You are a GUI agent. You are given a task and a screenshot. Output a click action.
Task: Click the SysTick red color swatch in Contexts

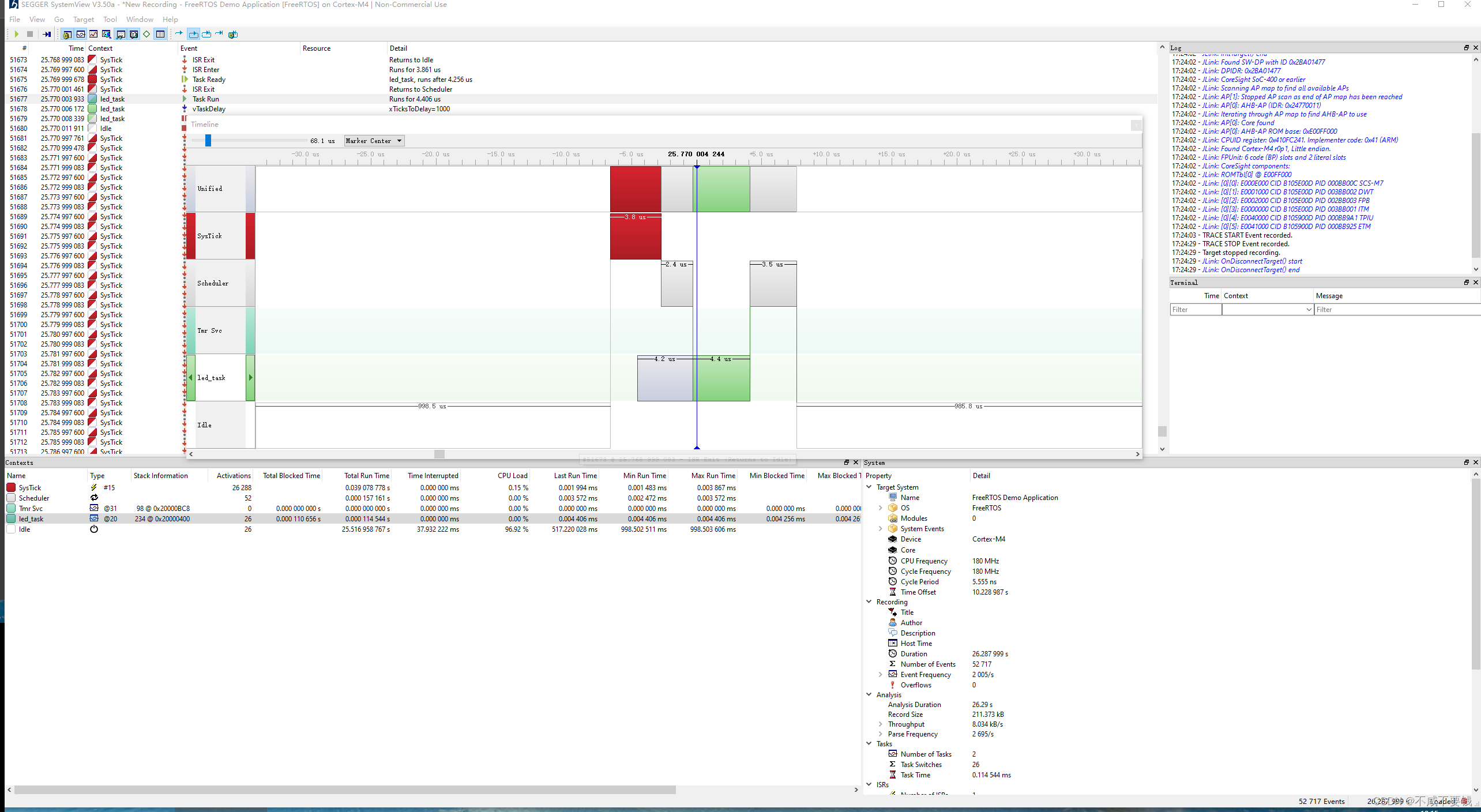11,487
